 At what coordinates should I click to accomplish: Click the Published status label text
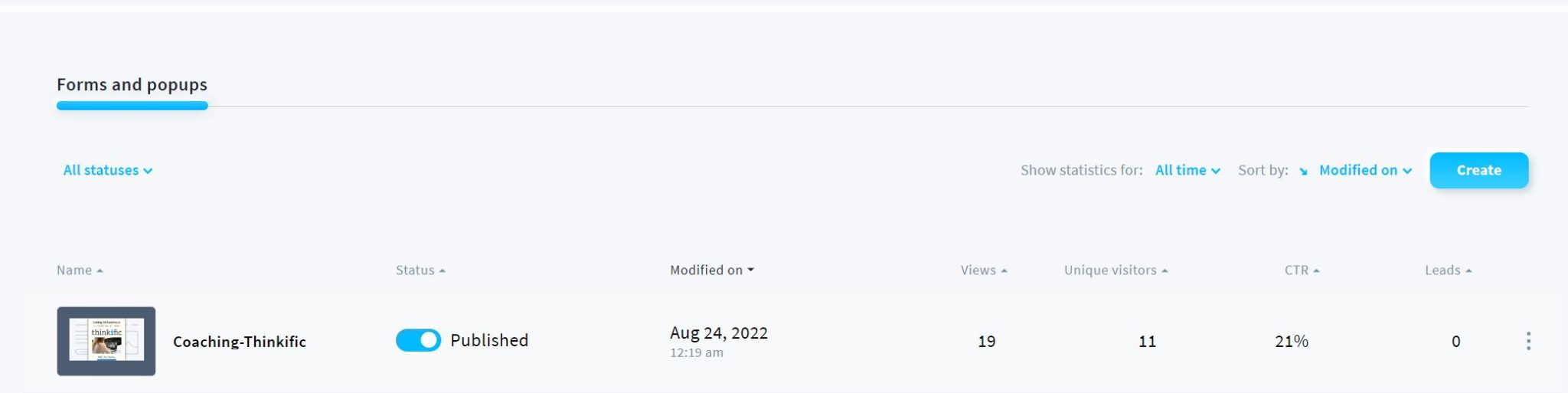pos(489,340)
